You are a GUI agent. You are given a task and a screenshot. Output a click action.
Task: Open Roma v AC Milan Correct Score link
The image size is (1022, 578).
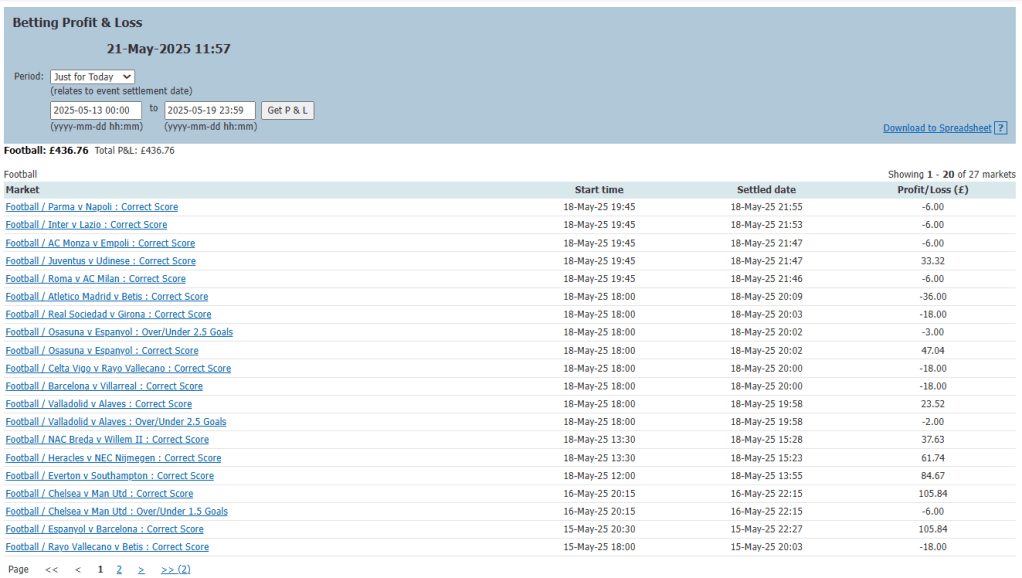(x=95, y=279)
